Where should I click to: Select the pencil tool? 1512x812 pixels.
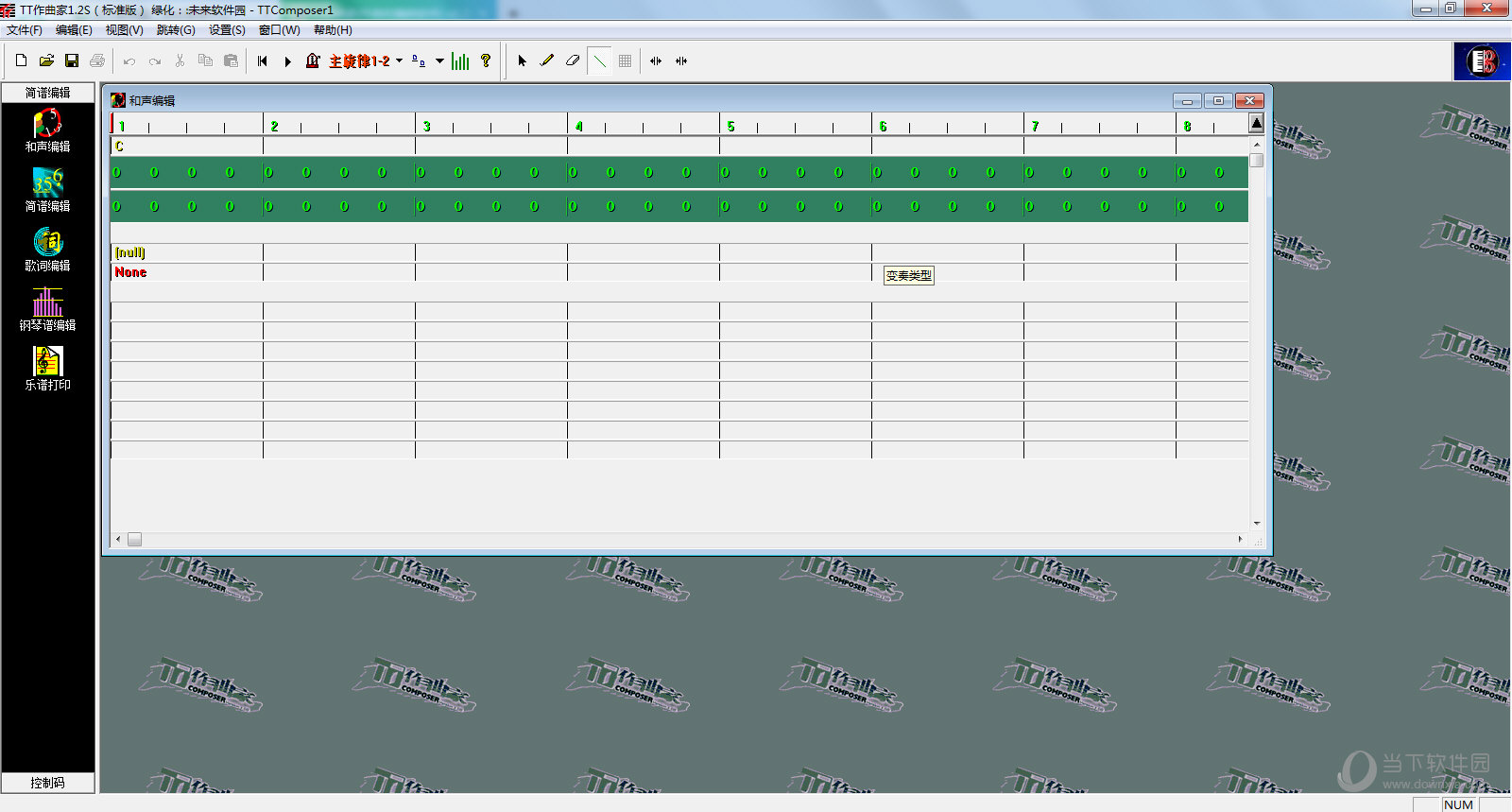coord(547,60)
